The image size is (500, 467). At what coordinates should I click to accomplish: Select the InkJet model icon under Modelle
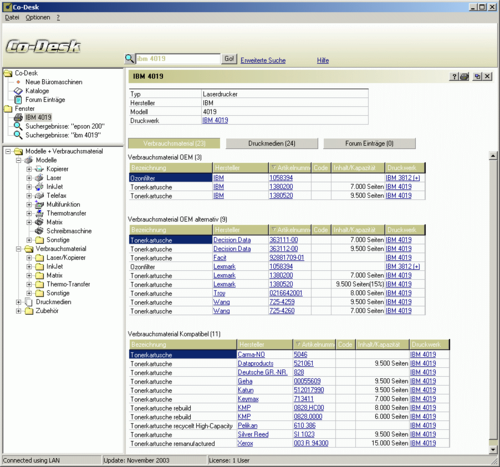39,187
